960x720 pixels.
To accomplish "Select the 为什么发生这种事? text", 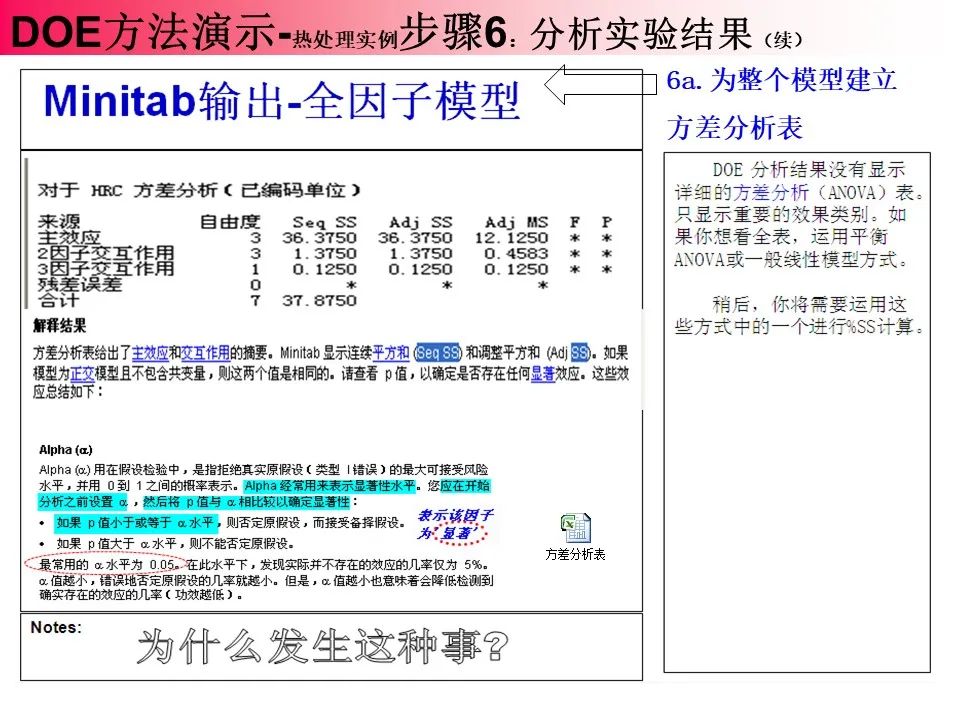I will click(323, 647).
